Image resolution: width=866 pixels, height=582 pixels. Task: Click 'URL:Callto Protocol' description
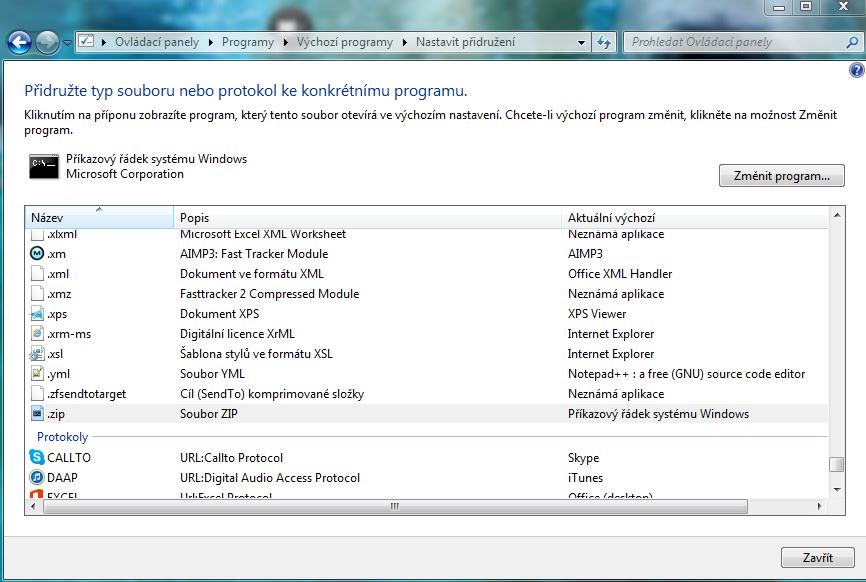tap(231, 457)
